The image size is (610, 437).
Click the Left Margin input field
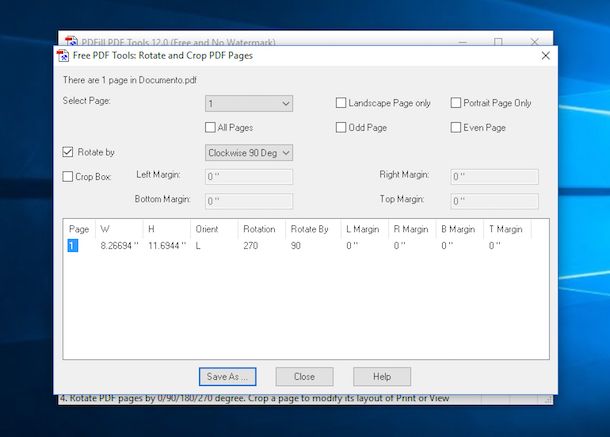click(x=249, y=177)
